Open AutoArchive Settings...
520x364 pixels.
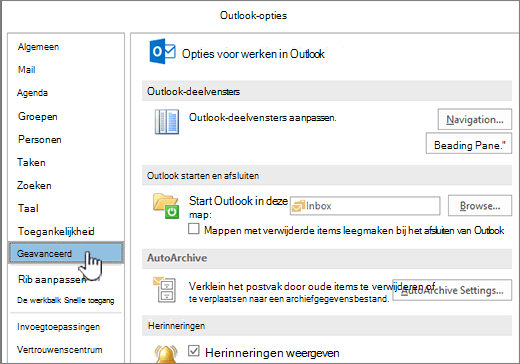click(x=452, y=290)
